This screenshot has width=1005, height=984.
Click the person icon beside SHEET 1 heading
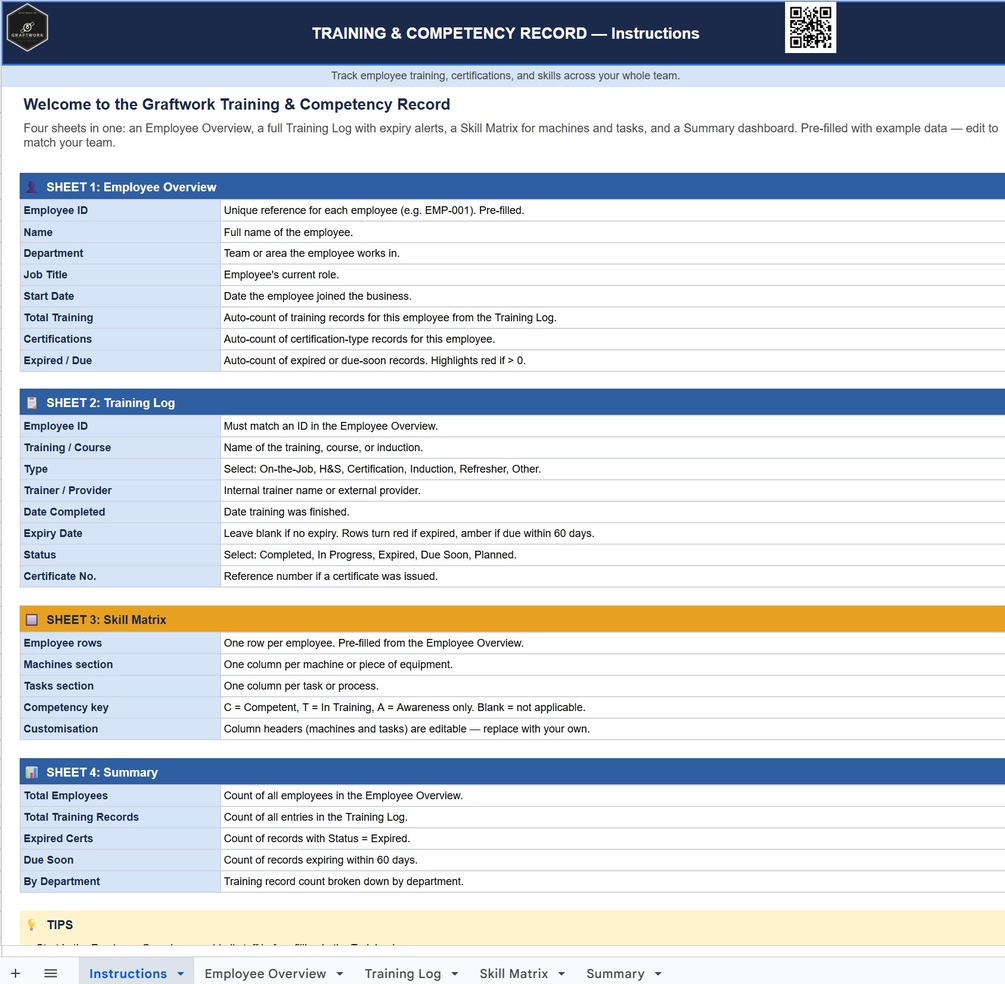pos(31,187)
